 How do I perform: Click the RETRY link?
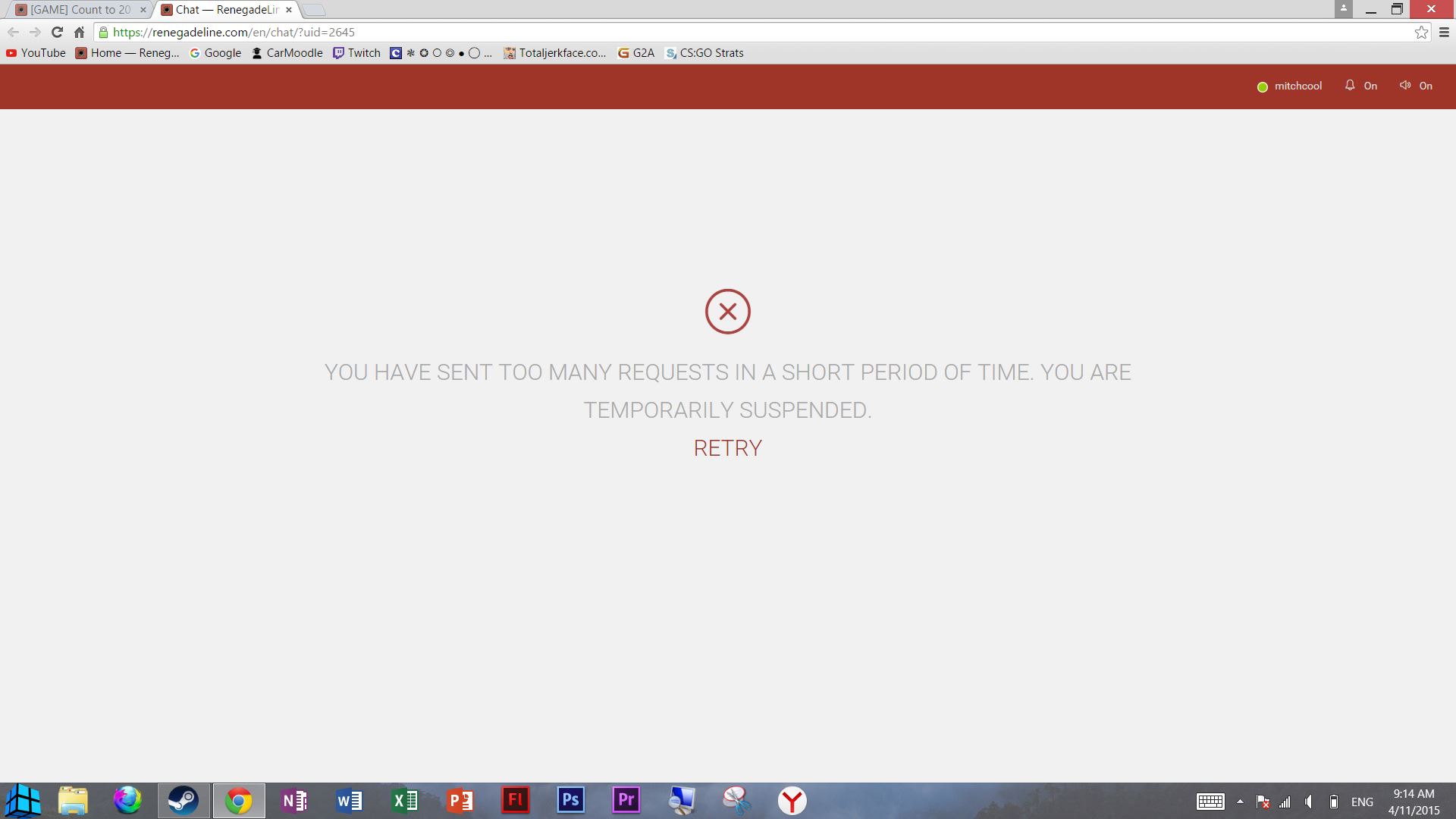728,448
